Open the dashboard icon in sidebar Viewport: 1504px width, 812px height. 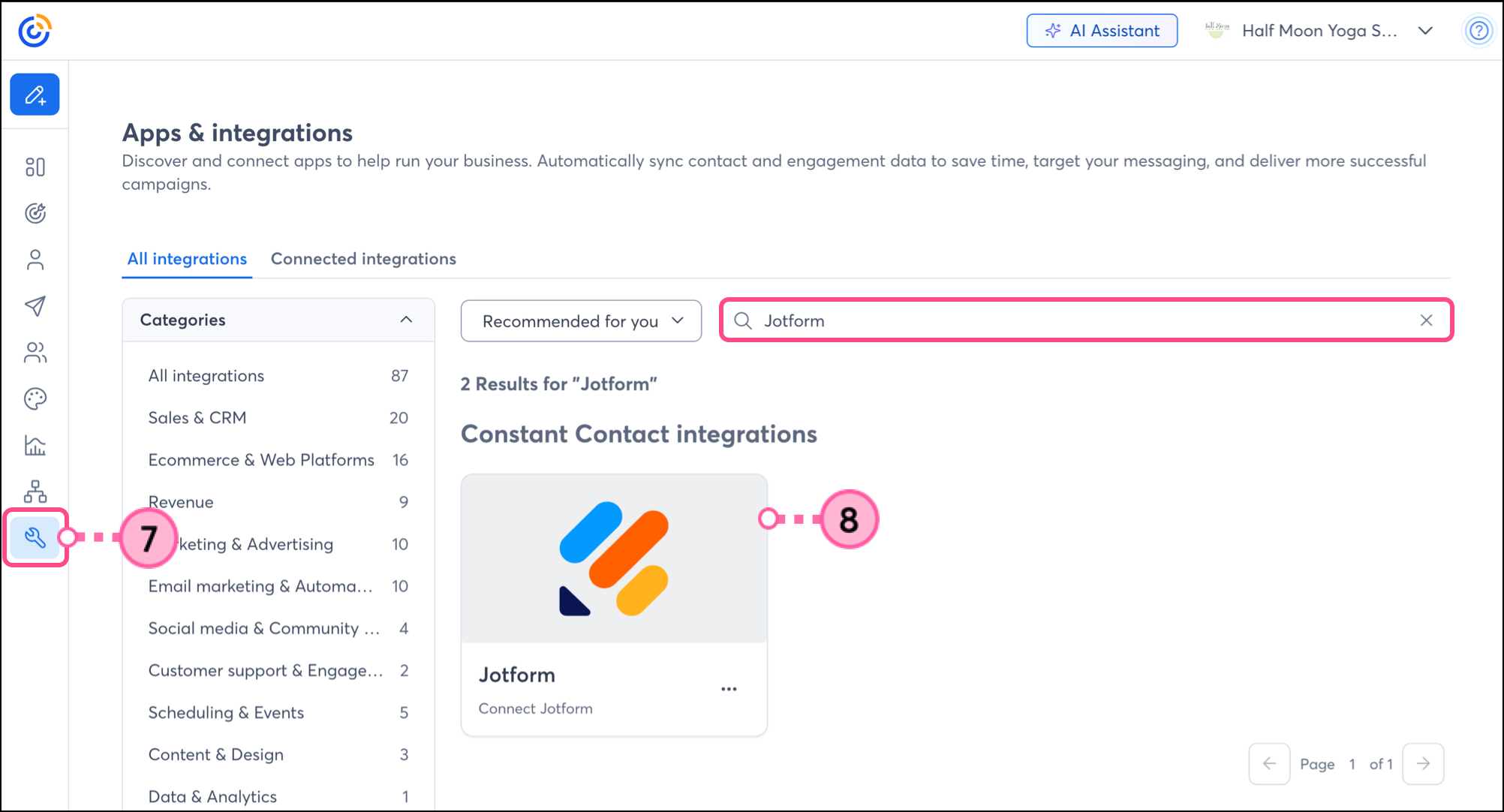click(35, 167)
